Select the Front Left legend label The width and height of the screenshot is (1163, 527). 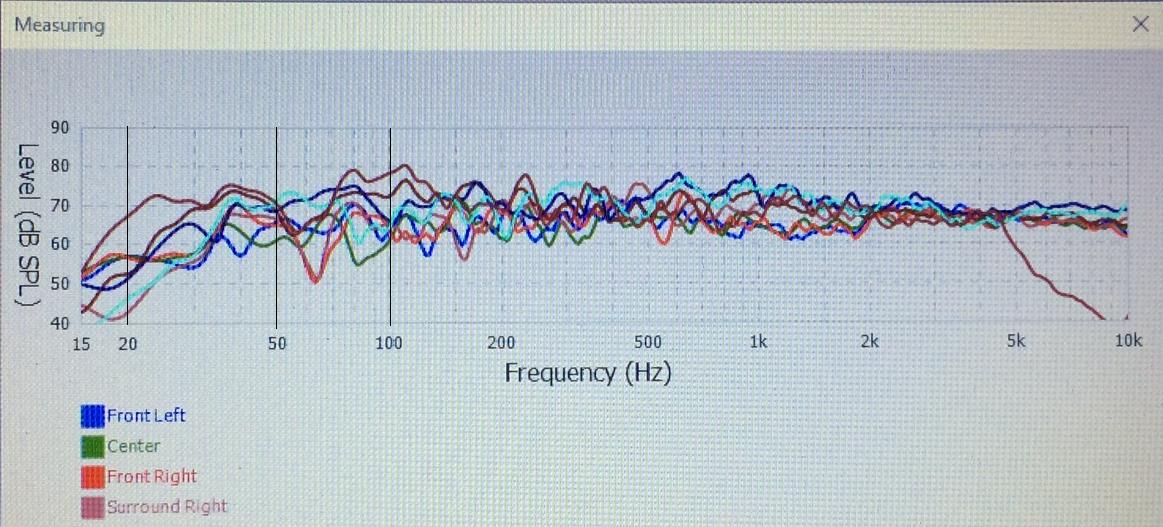click(x=146, y=415)
